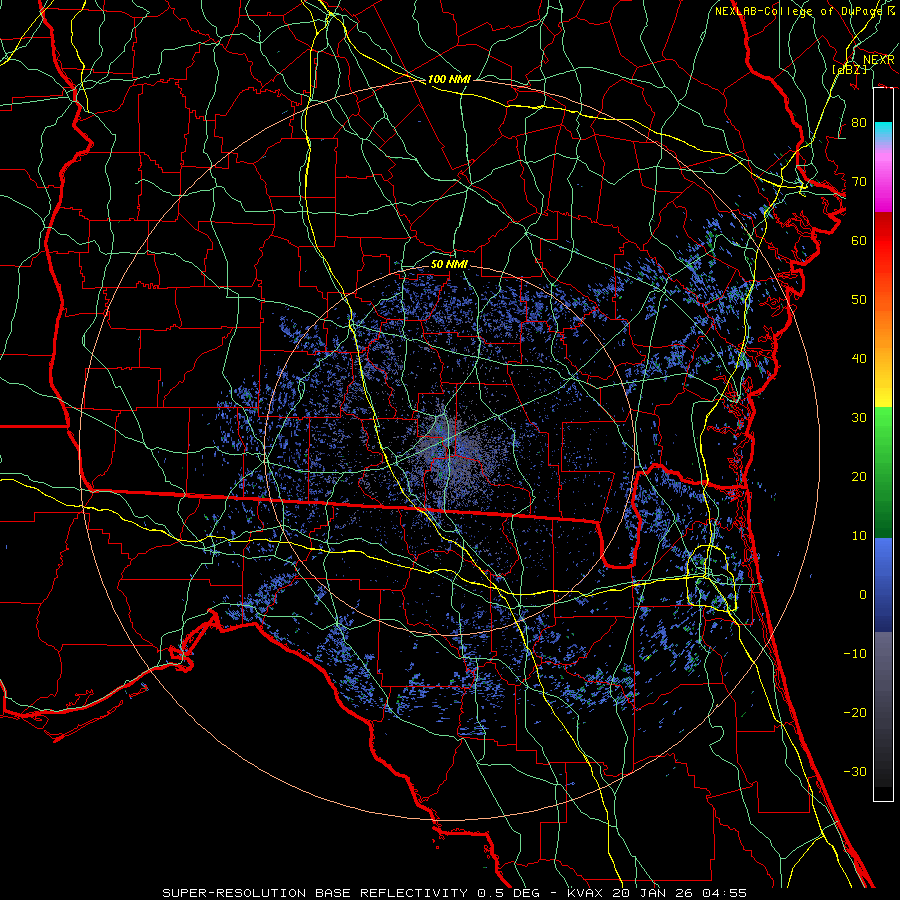Click the 0 value on the dBZ scale

point(863,595)
